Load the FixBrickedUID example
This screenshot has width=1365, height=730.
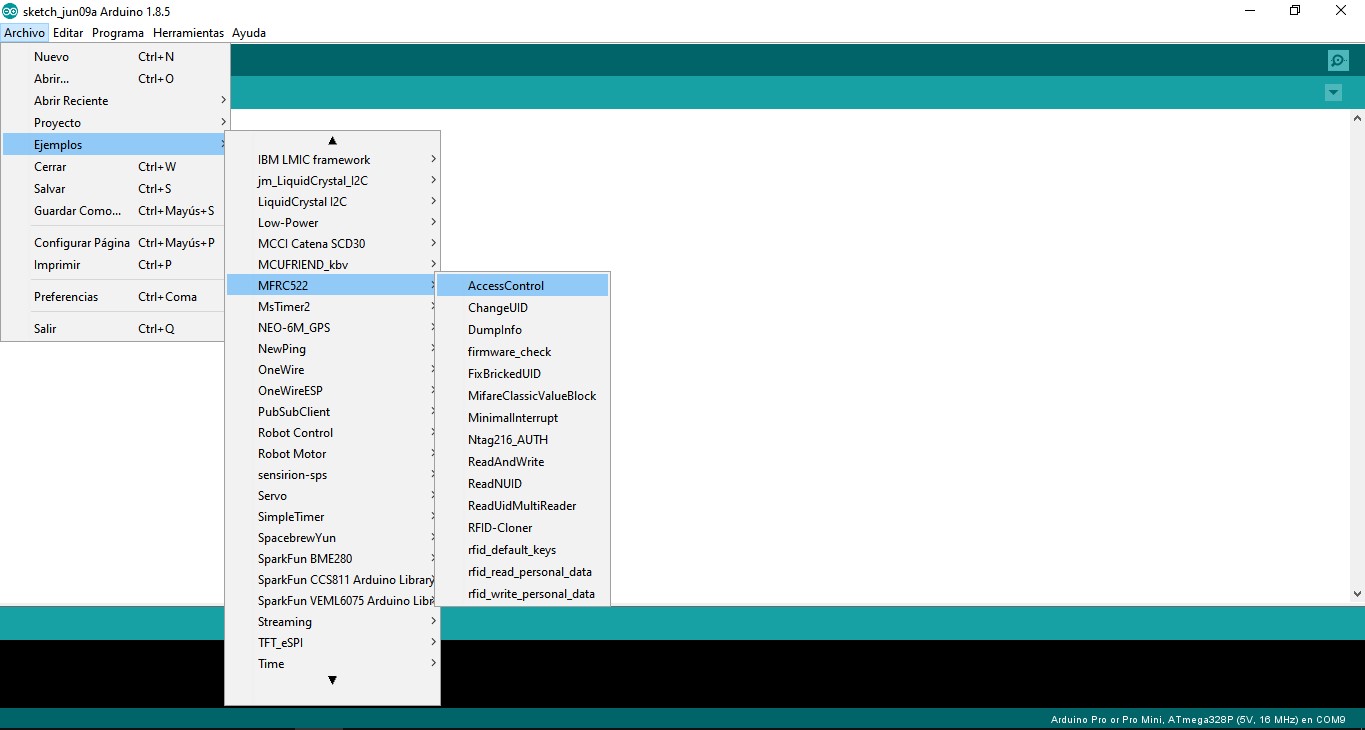point(522,374)
